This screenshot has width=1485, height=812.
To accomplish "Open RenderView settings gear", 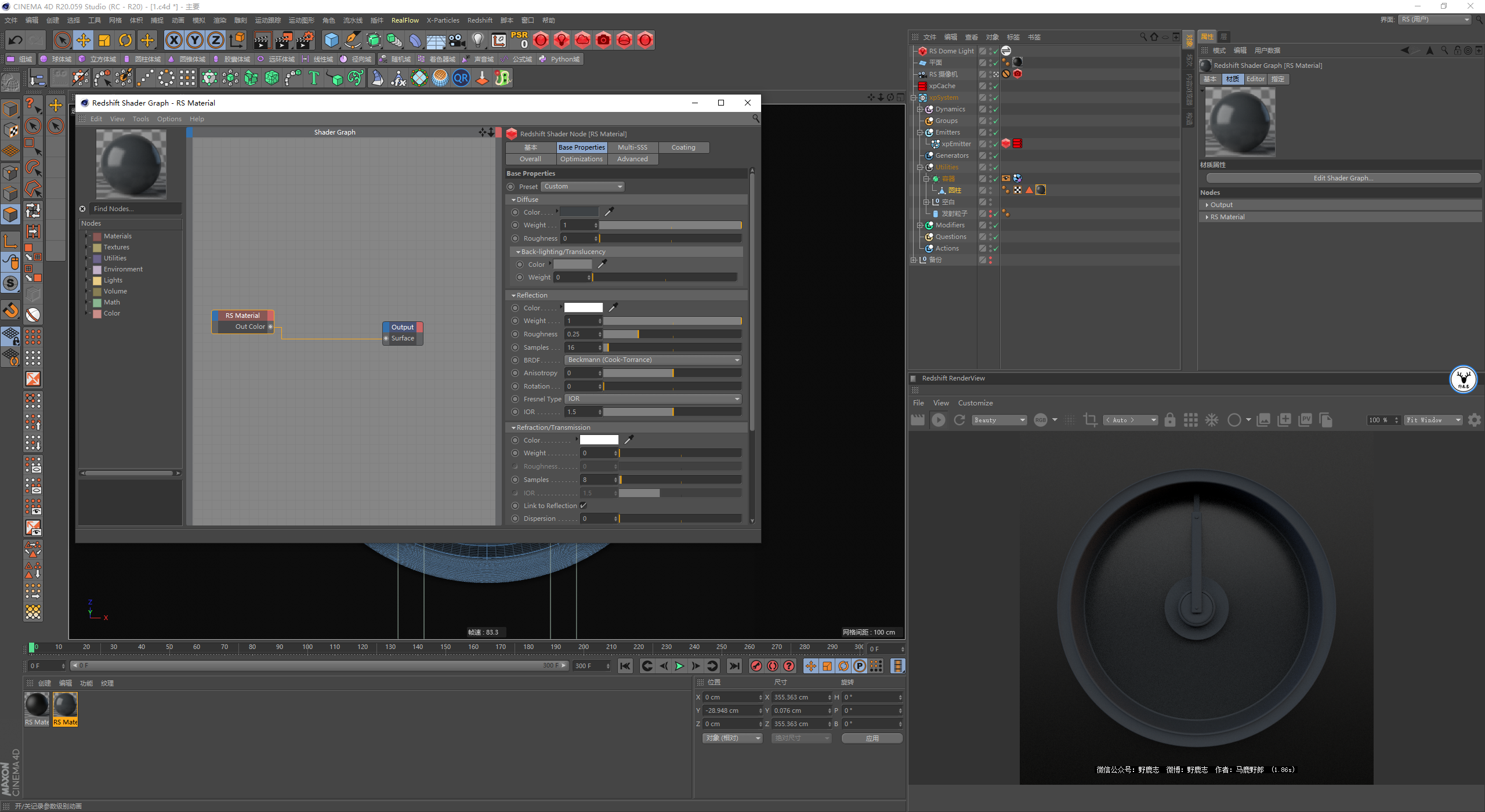I will [x=1475, y=420].
